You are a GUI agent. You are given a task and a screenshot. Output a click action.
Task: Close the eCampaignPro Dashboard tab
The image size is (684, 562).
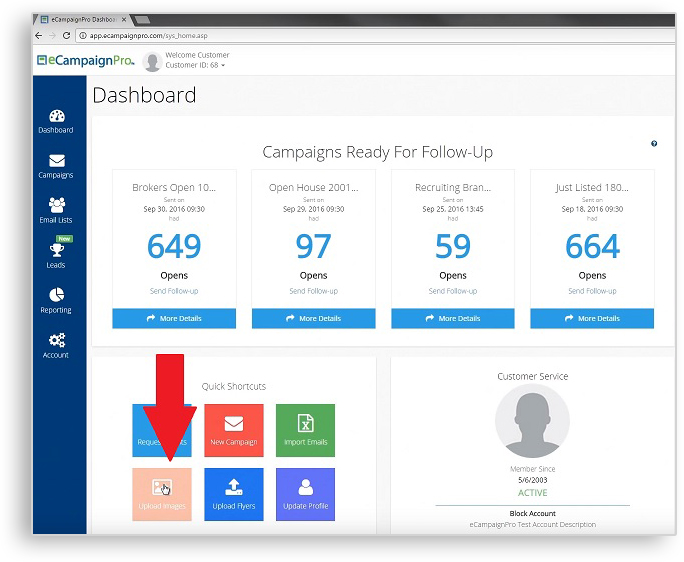click(x=124, y=20)
